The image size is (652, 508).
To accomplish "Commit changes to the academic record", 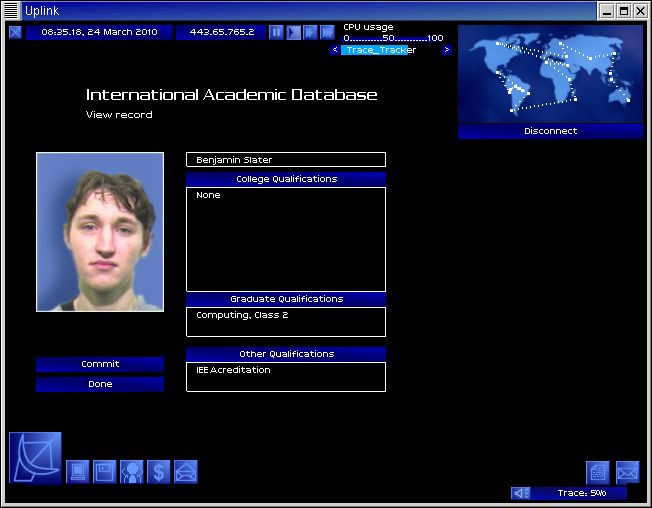I will (x=100, y=364).
